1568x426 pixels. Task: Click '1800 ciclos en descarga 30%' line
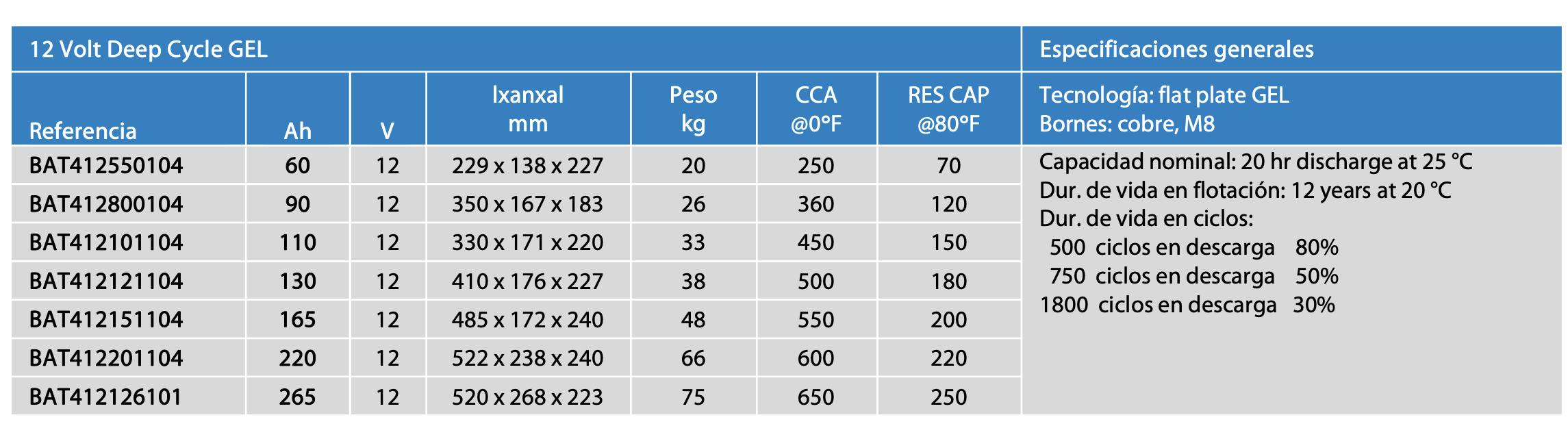pos(1187,304)
